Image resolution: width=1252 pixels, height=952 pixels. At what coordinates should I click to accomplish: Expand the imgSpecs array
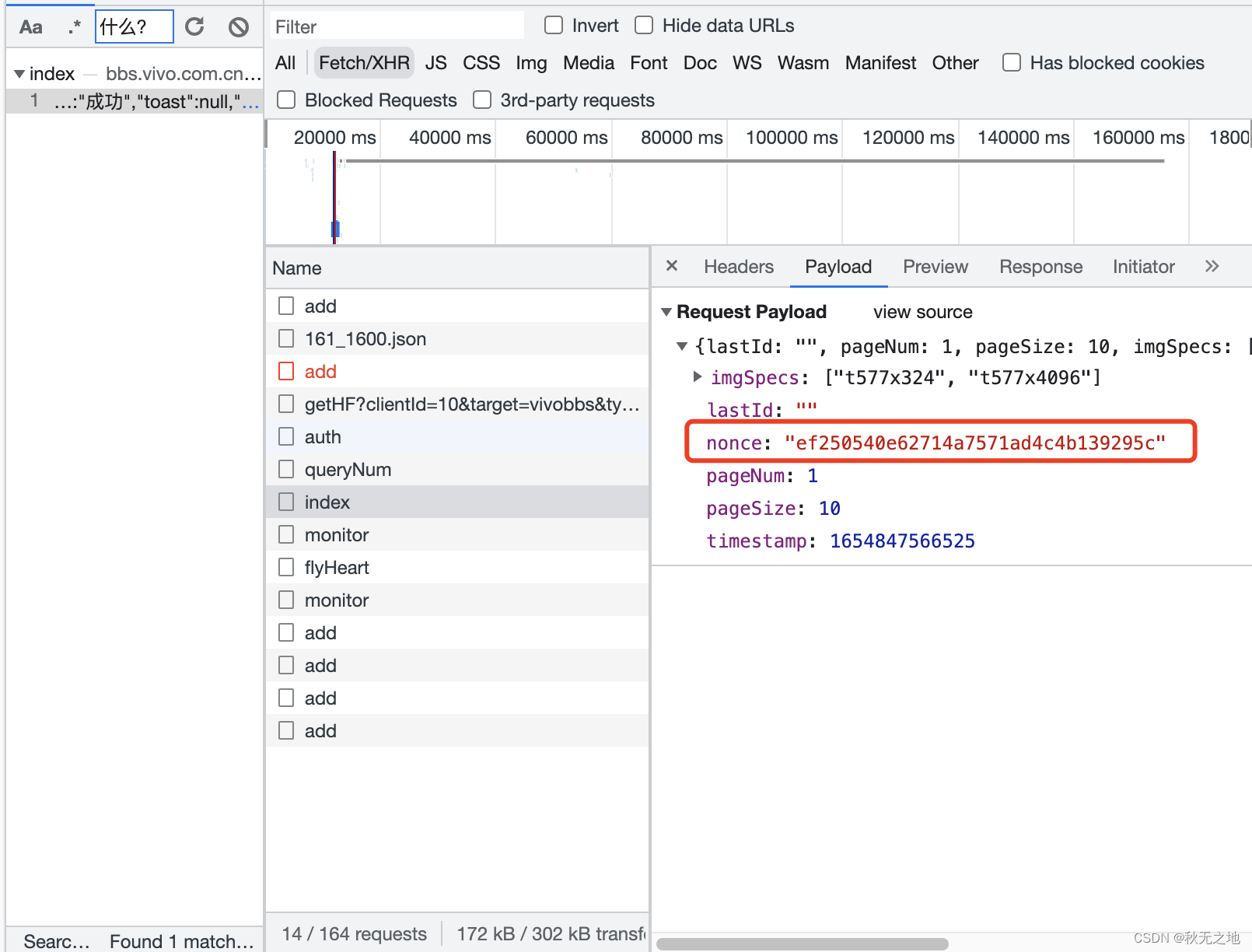[x=698, y=376]
